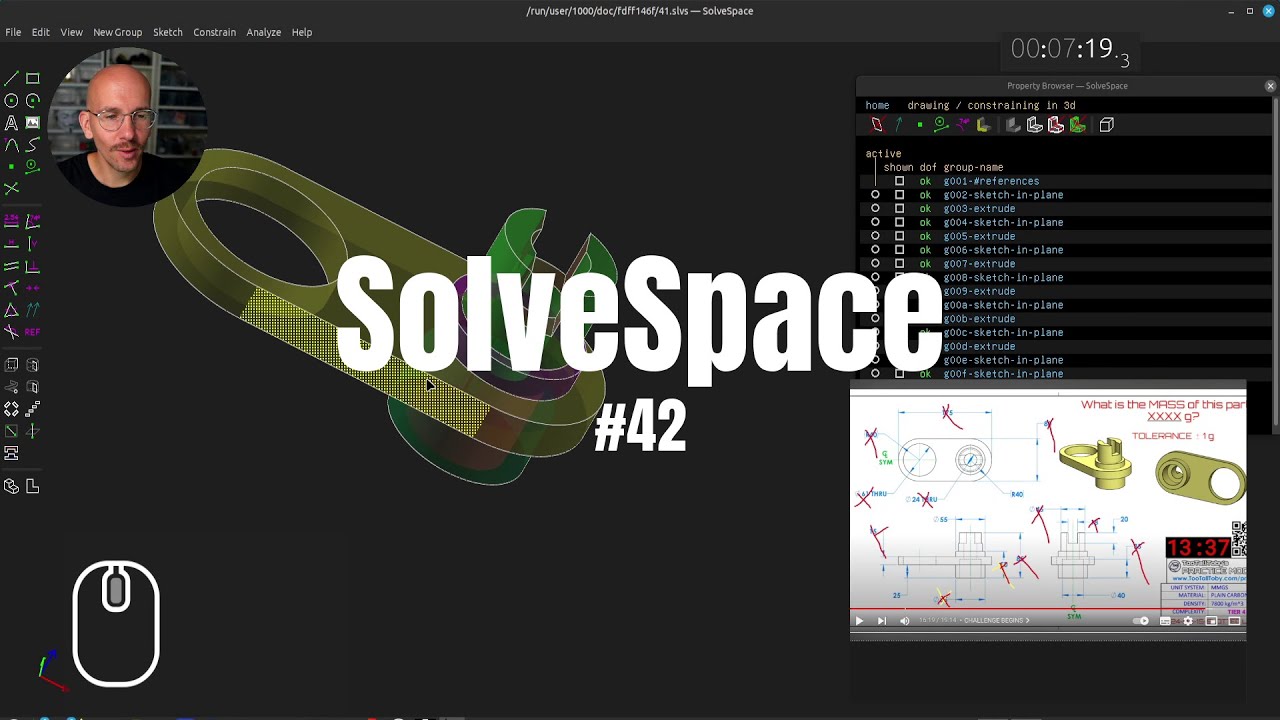Create new step translating group

coord(33,409)
